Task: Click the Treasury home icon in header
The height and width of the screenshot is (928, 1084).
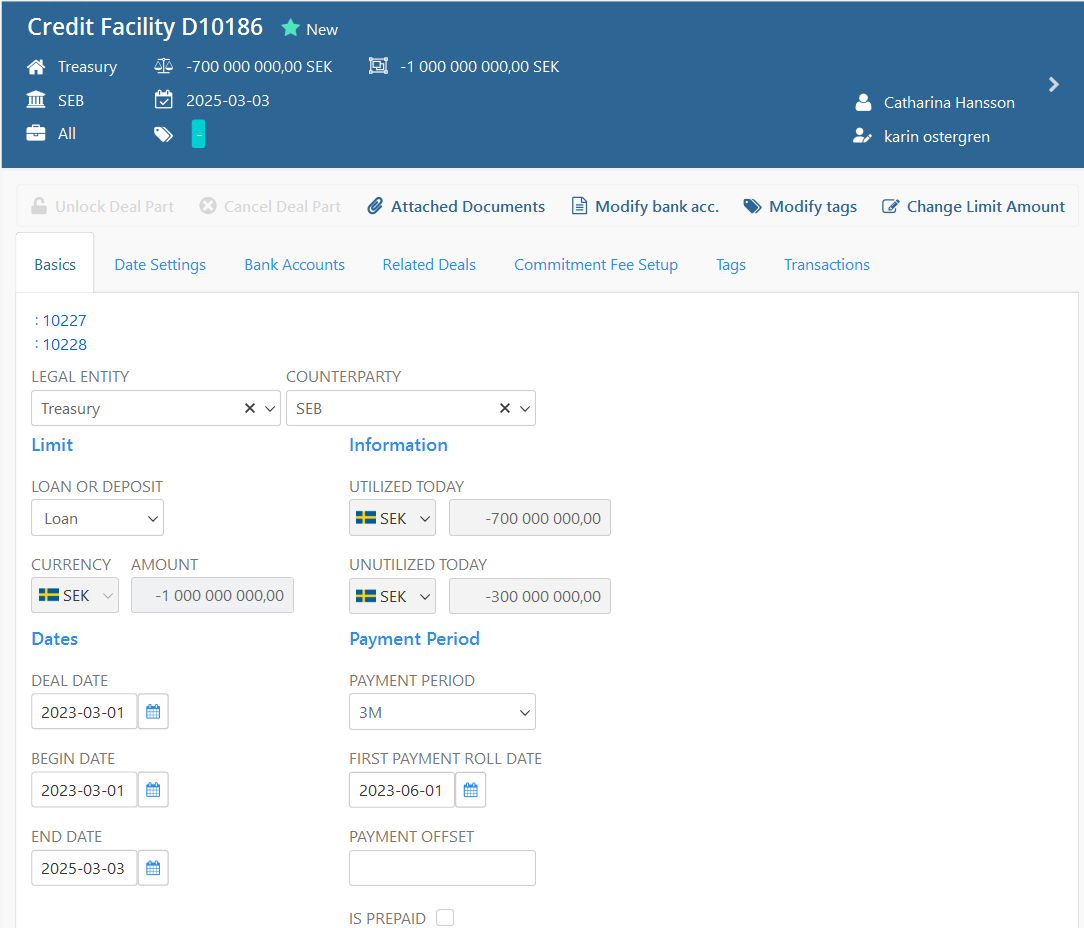Action: 36,66
